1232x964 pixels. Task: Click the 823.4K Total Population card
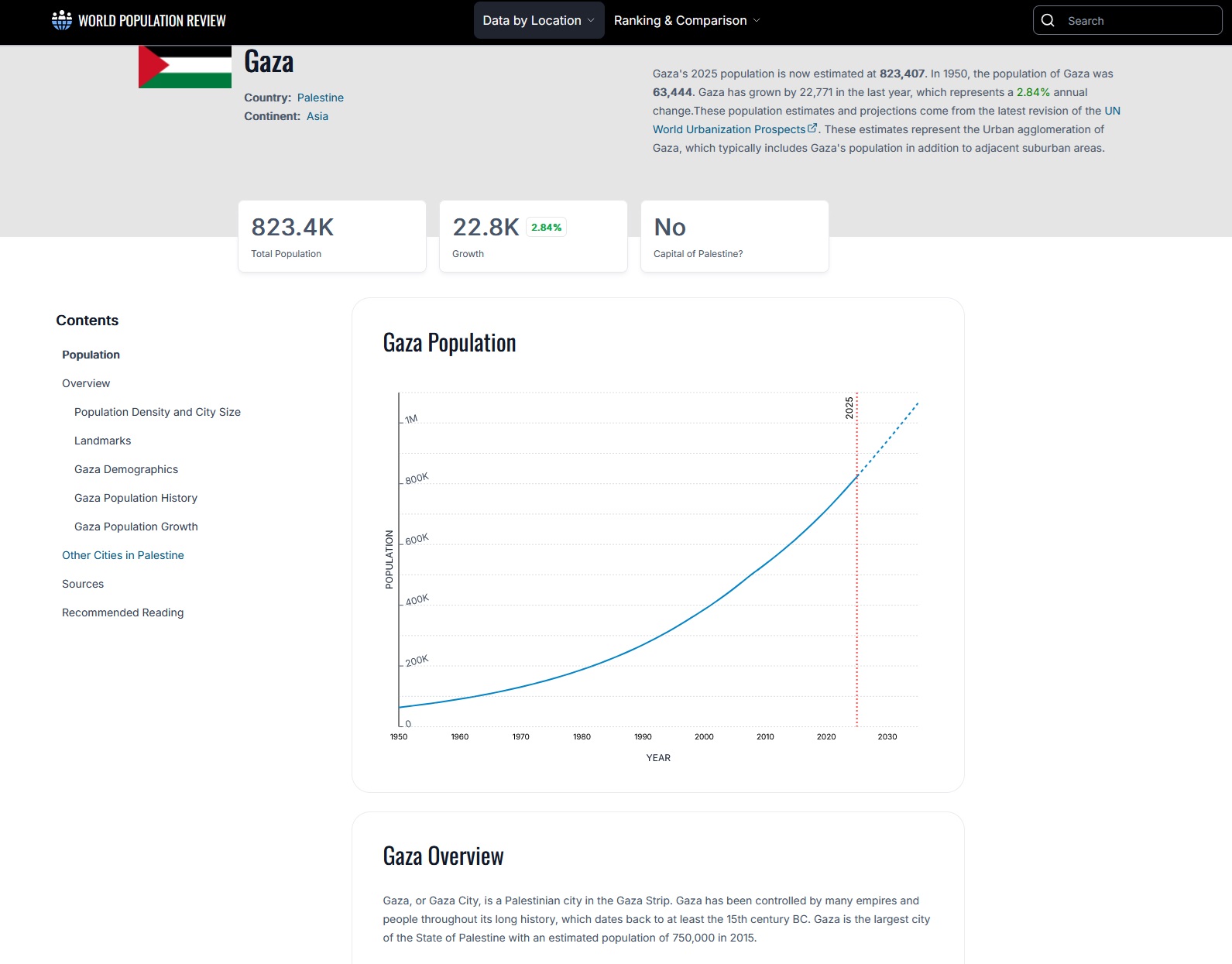(x=332, y=236)
